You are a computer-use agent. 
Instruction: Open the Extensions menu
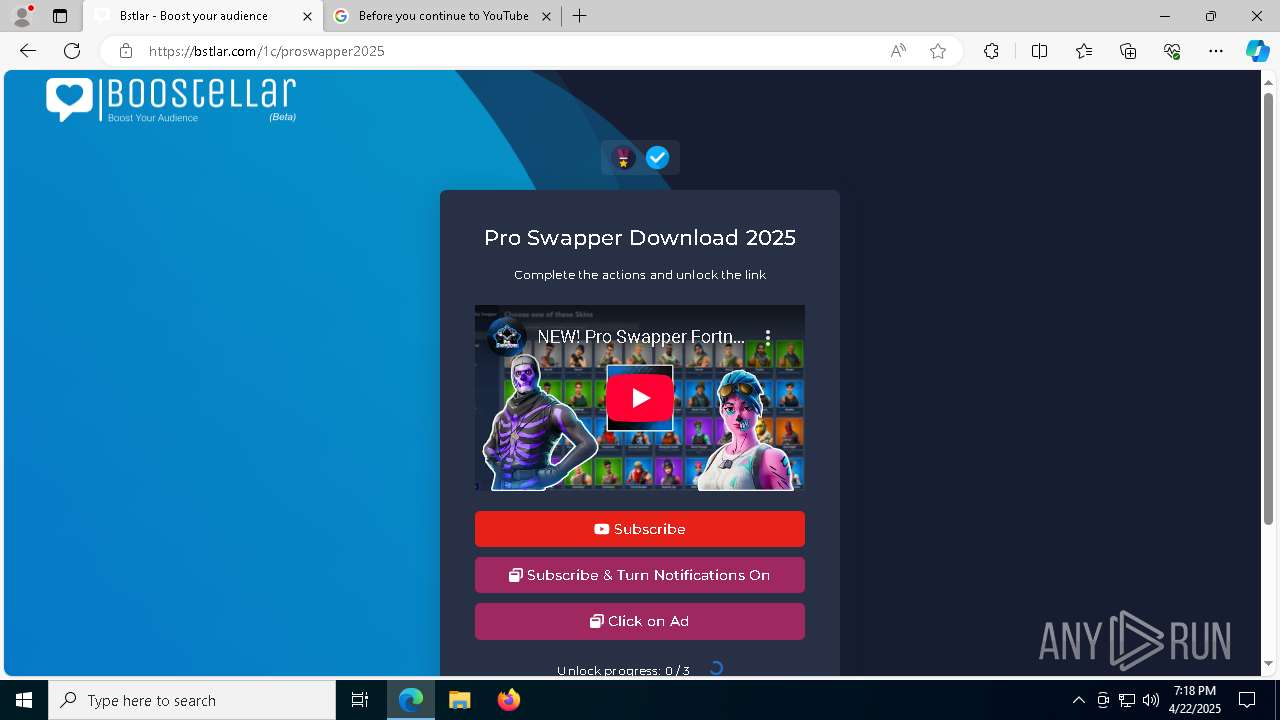(991, 51)
